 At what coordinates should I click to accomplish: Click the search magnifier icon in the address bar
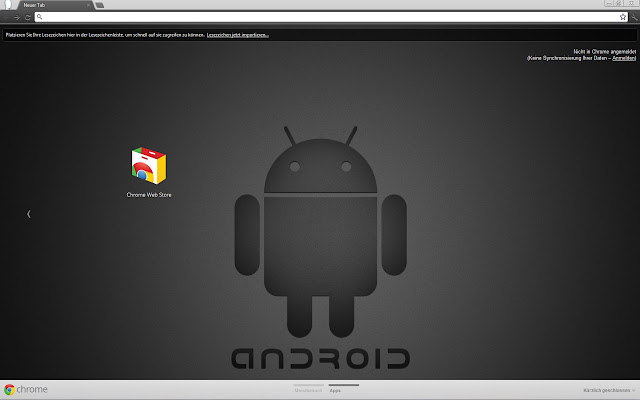[x=40, y=17]
